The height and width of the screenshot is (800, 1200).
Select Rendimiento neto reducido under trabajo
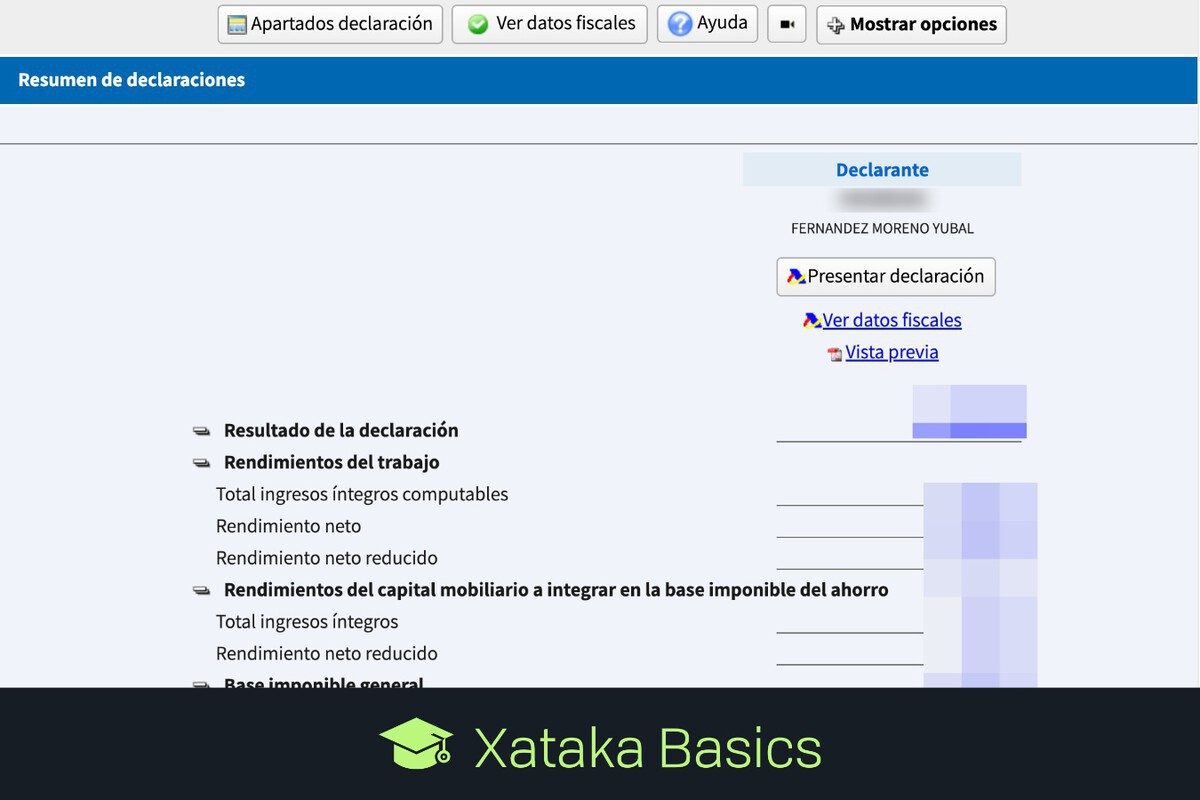327,558
